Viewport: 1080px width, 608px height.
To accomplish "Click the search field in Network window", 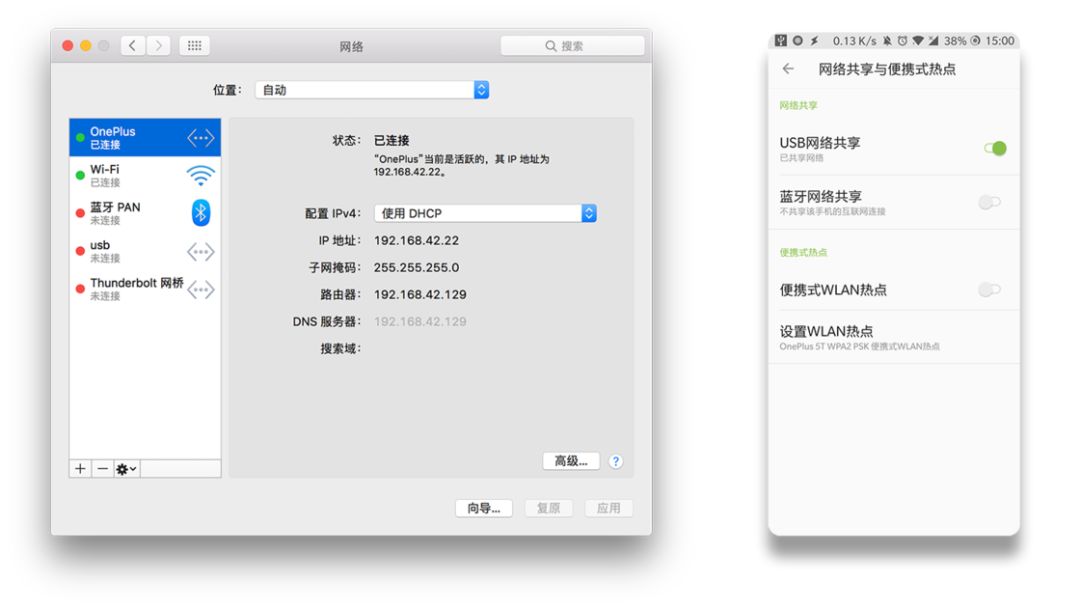I will [572, 46].
